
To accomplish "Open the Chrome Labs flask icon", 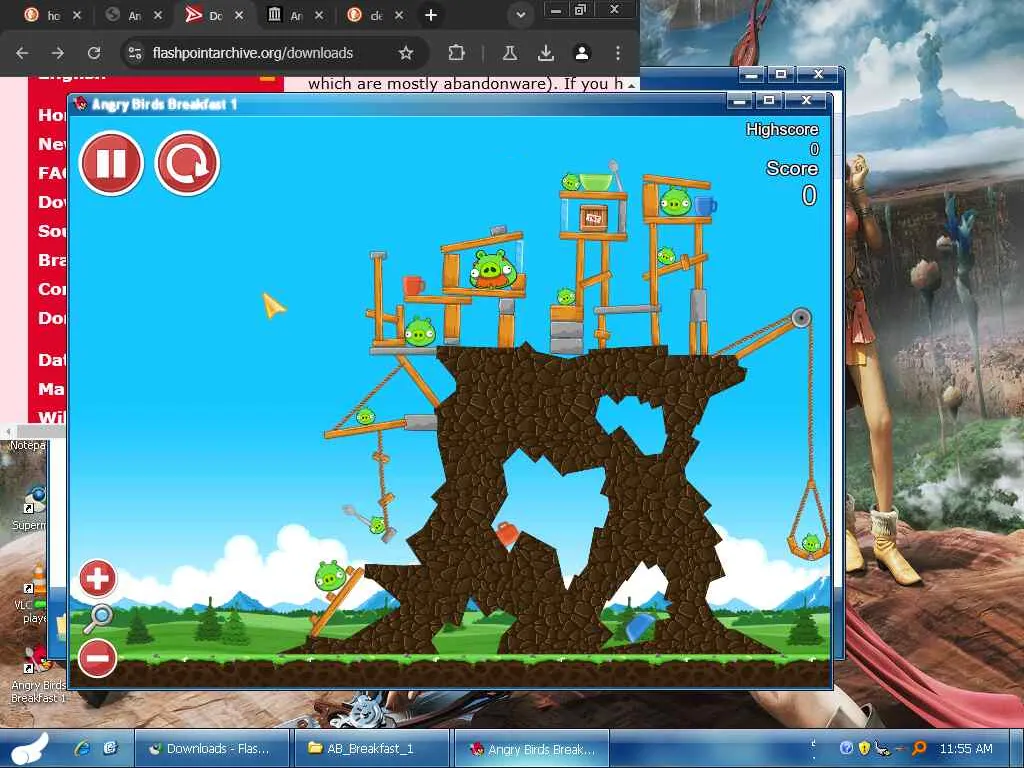I will pos(510,53).
